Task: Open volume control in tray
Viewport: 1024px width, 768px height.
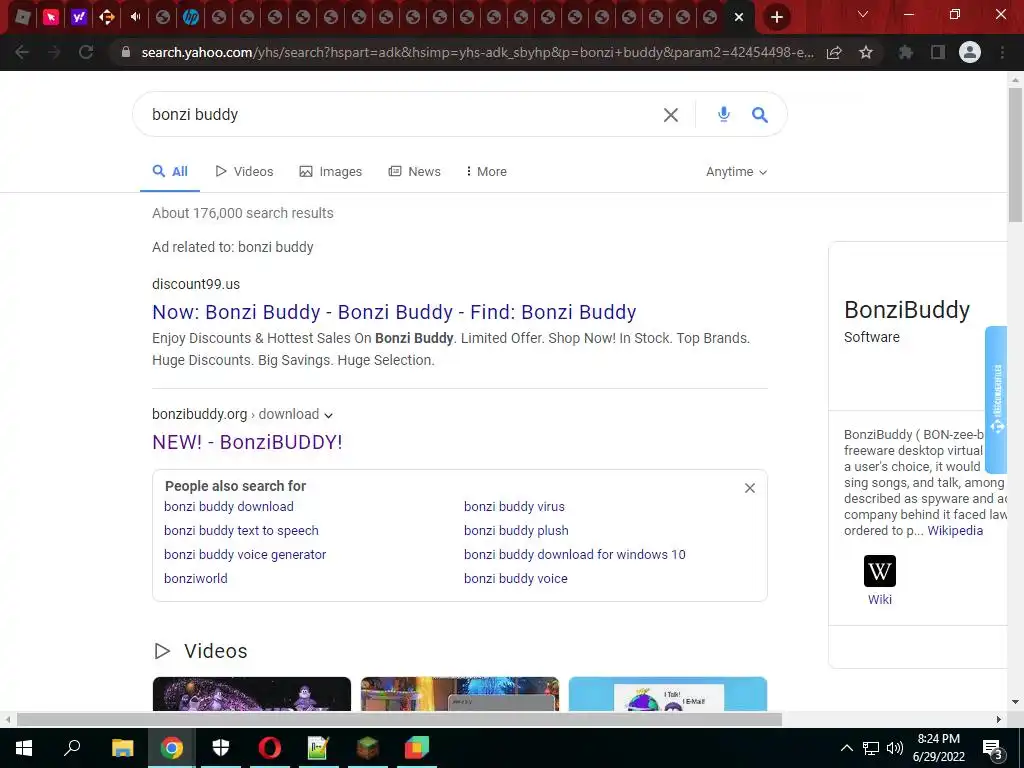Action: (x=895, y=748)
